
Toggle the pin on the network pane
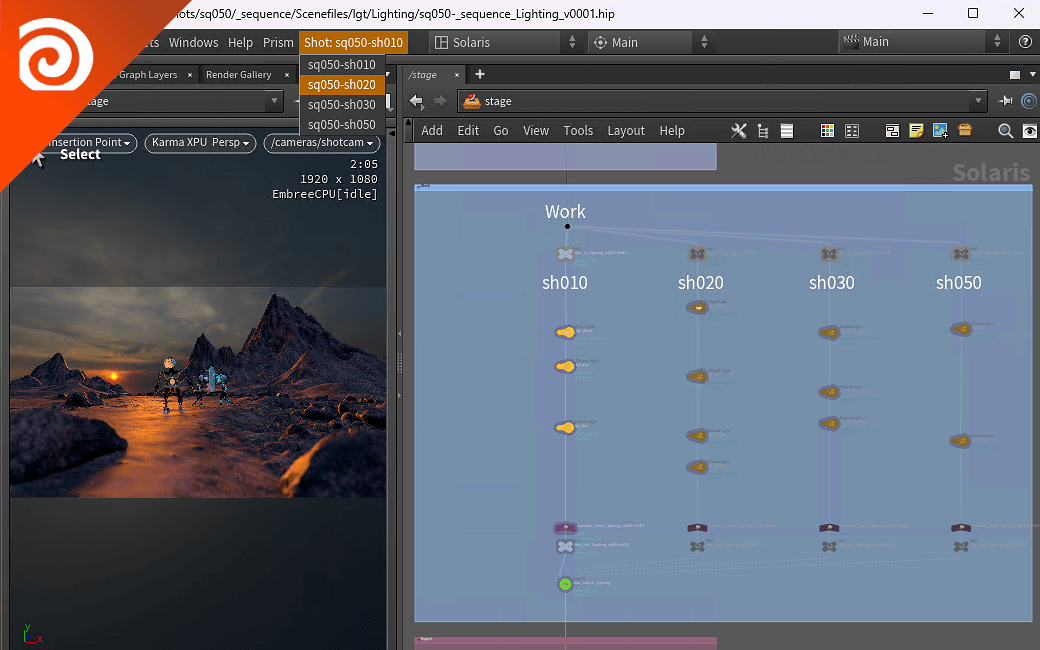click(x=1006, y=101)
